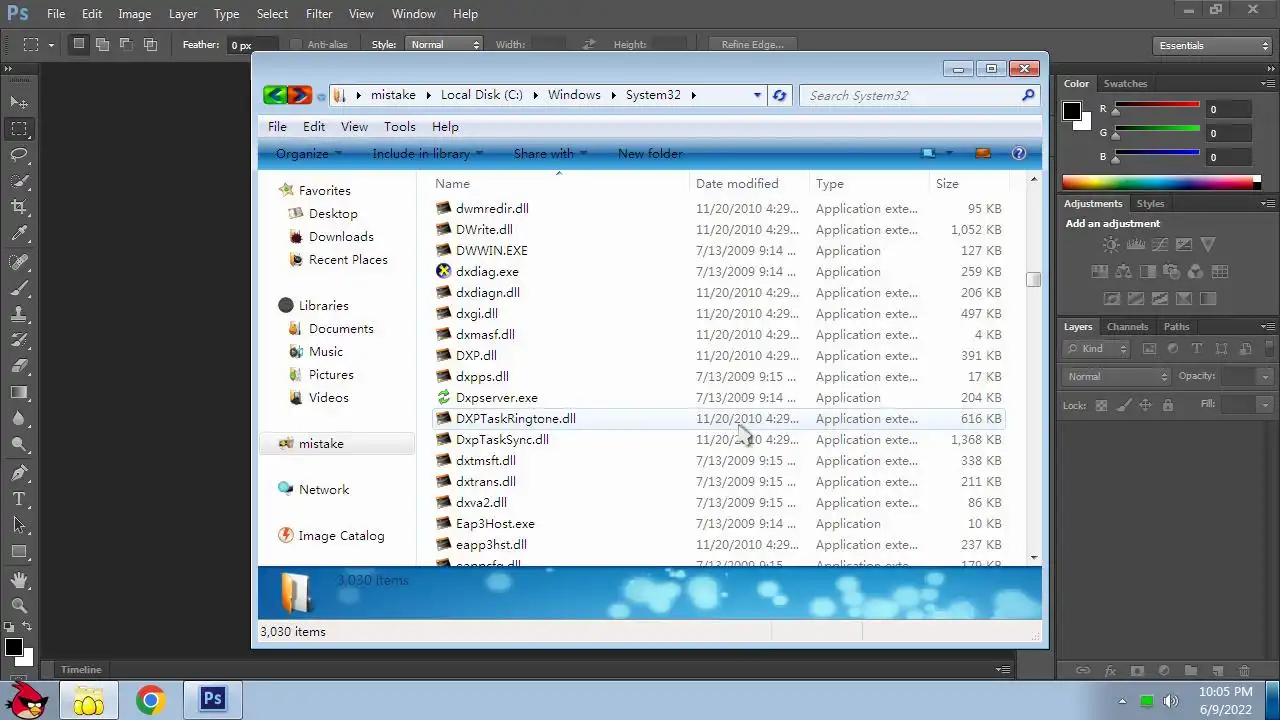Select the Horizontal Type tool
The height and width of the screenshot is (720, 1280).
pyautogui.click(x=19, y=498)
